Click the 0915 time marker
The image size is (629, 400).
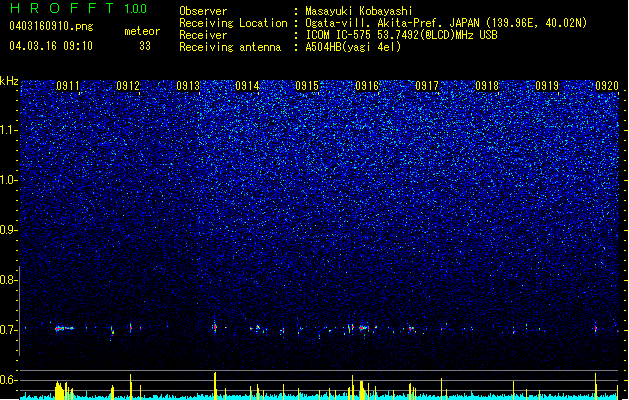point(307,86)
